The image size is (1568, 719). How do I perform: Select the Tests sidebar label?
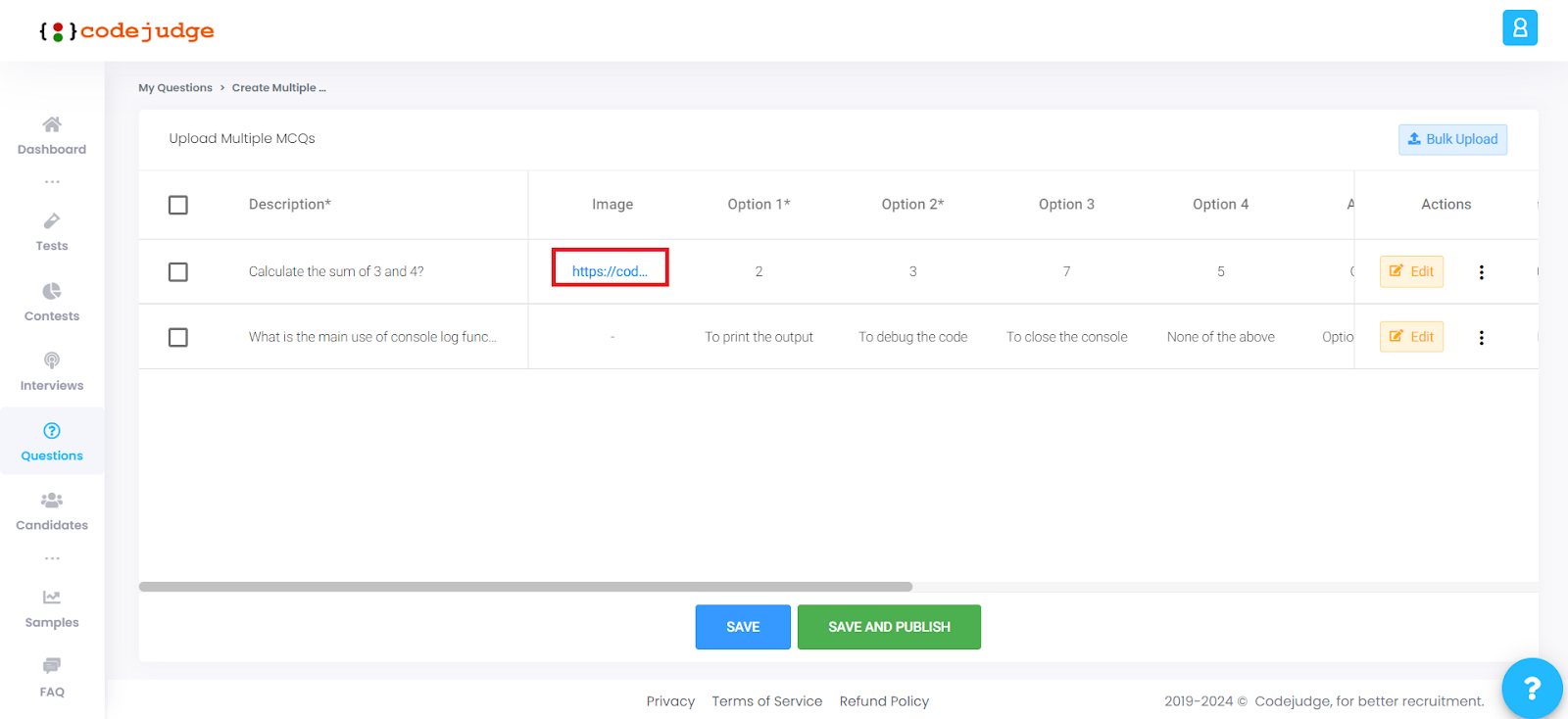[x=52, y=246]
